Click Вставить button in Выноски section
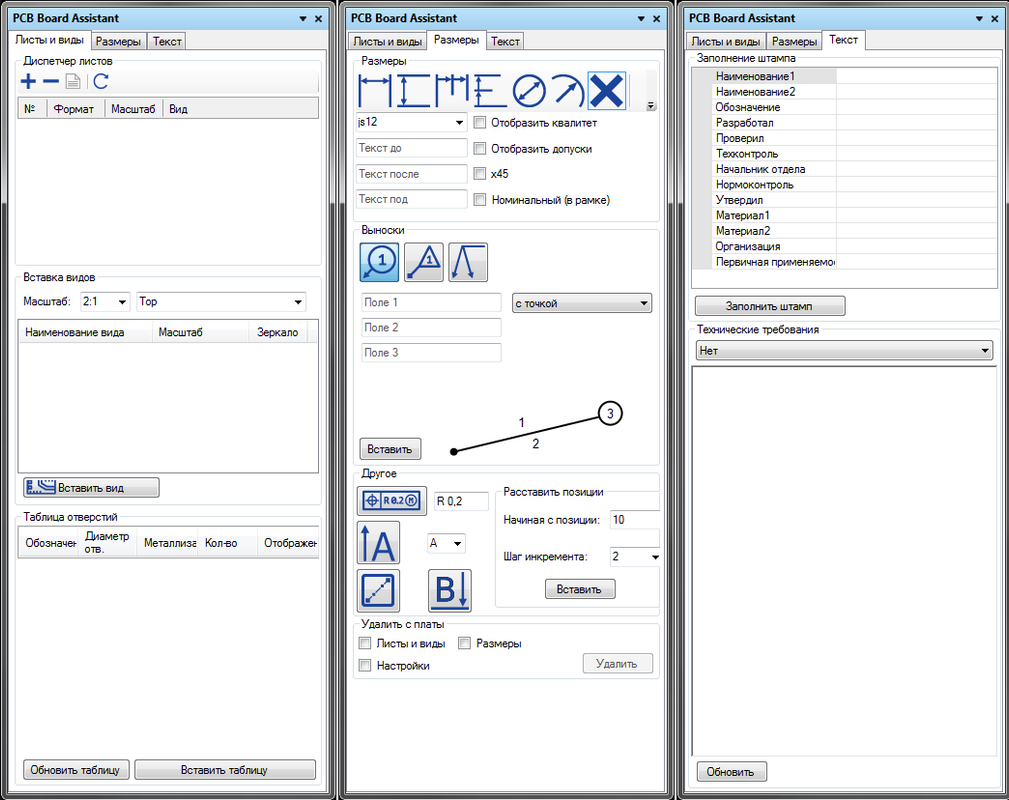The image size is (1009, 800). click(390, 449)
